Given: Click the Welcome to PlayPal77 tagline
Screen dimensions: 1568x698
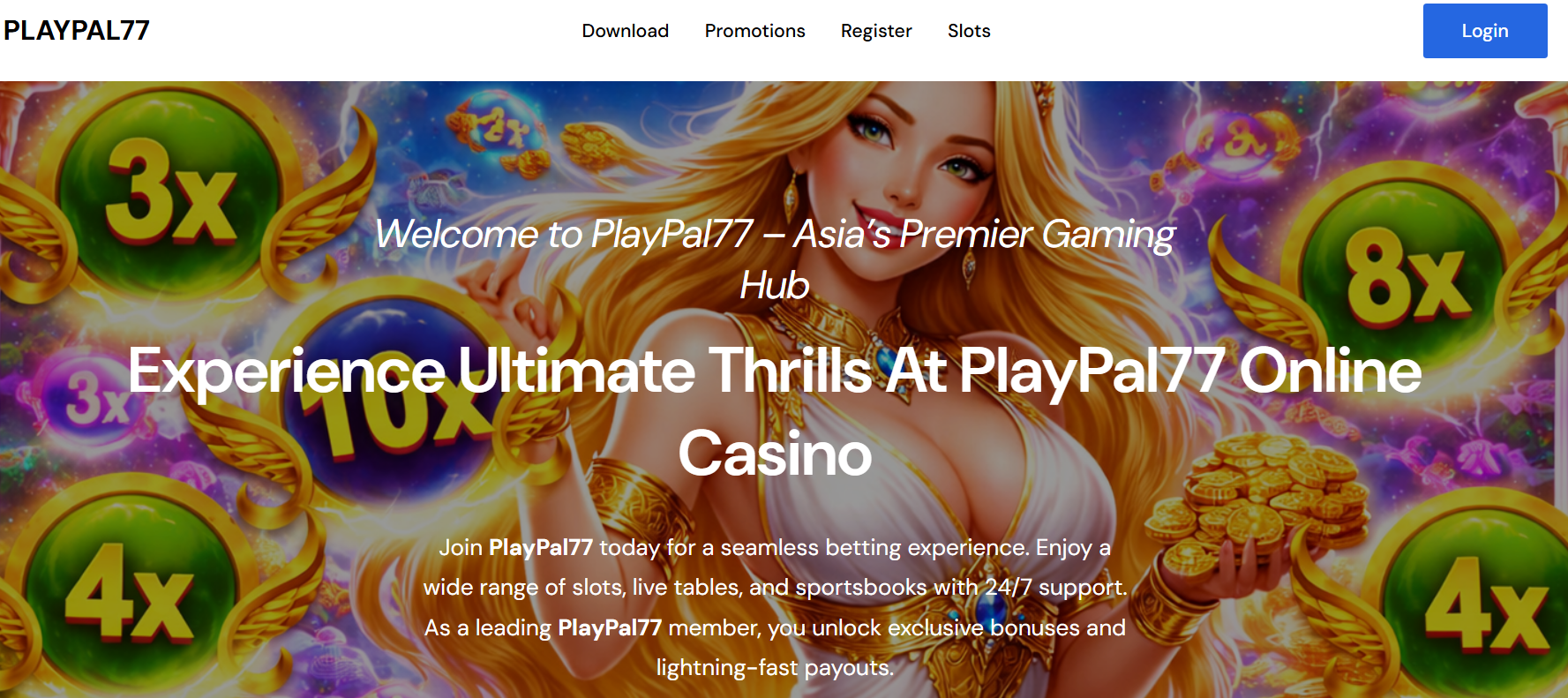Looking at the screenshot, I should coord(775,259).
